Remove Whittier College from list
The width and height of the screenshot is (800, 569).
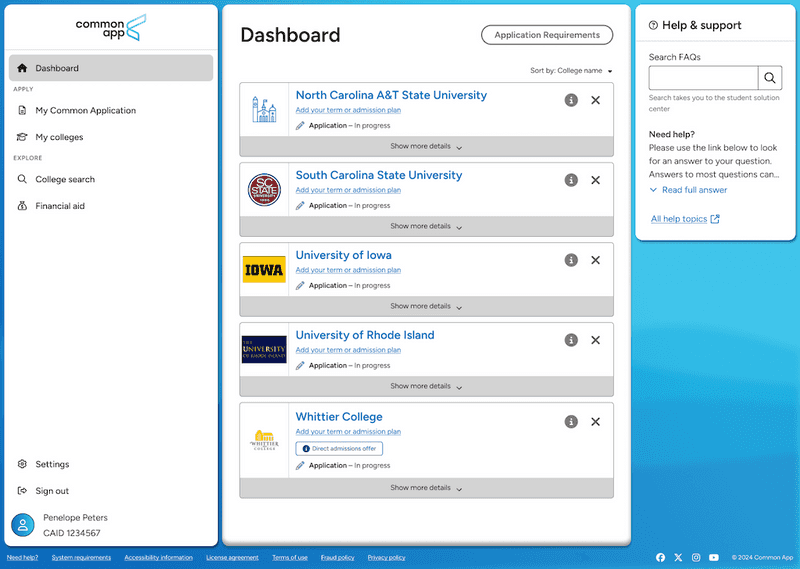click(x=595, y=422)
